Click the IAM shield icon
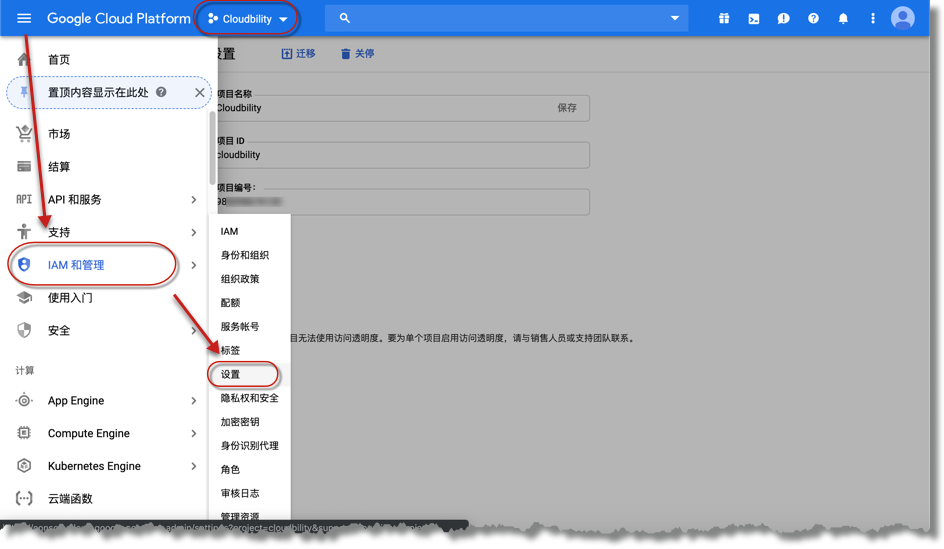The image size is (944, 549). [x=24, y=265]
